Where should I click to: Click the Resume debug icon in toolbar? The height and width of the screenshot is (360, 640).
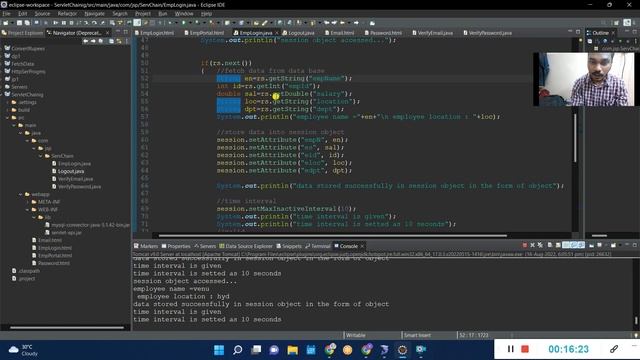[x=56, y=23]
